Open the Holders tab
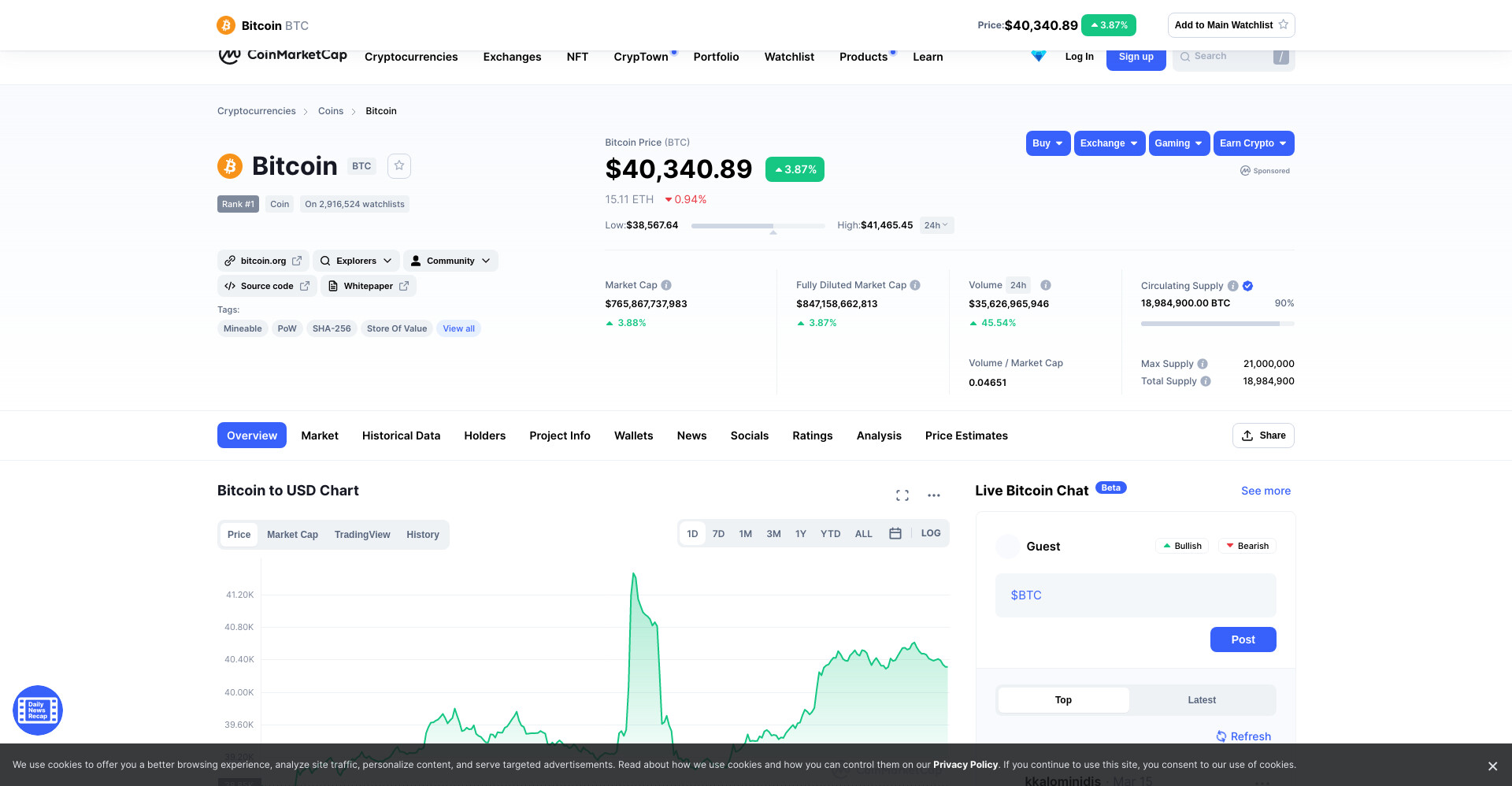The width and height of the screenshot is (1512, 786). [x=485, y=436]
